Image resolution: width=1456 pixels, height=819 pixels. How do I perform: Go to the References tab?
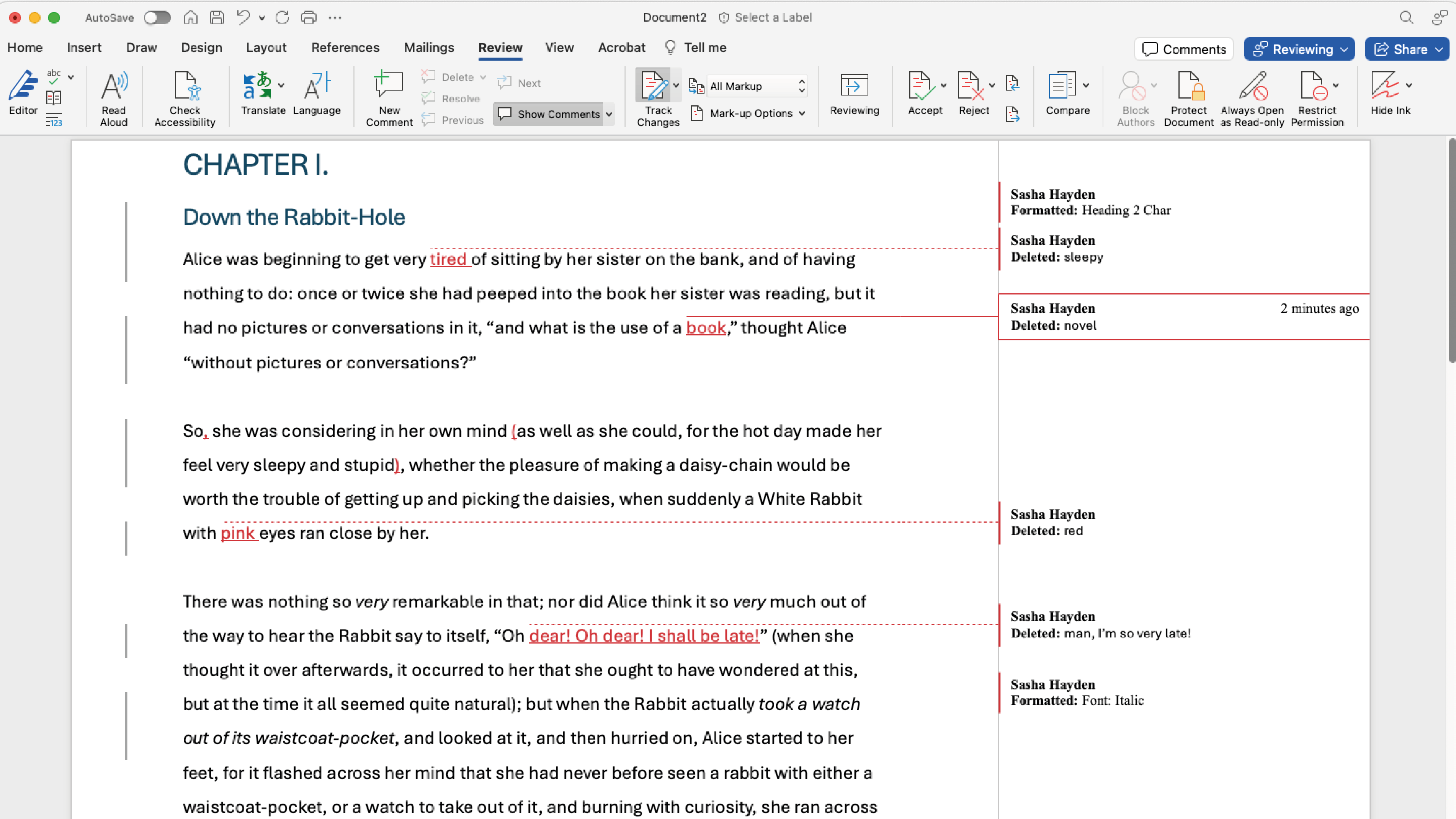point(345,47)
